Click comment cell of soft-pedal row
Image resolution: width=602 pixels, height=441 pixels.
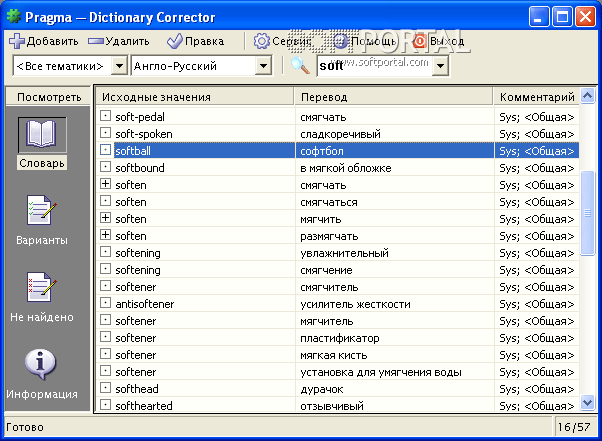pos(536,117)
